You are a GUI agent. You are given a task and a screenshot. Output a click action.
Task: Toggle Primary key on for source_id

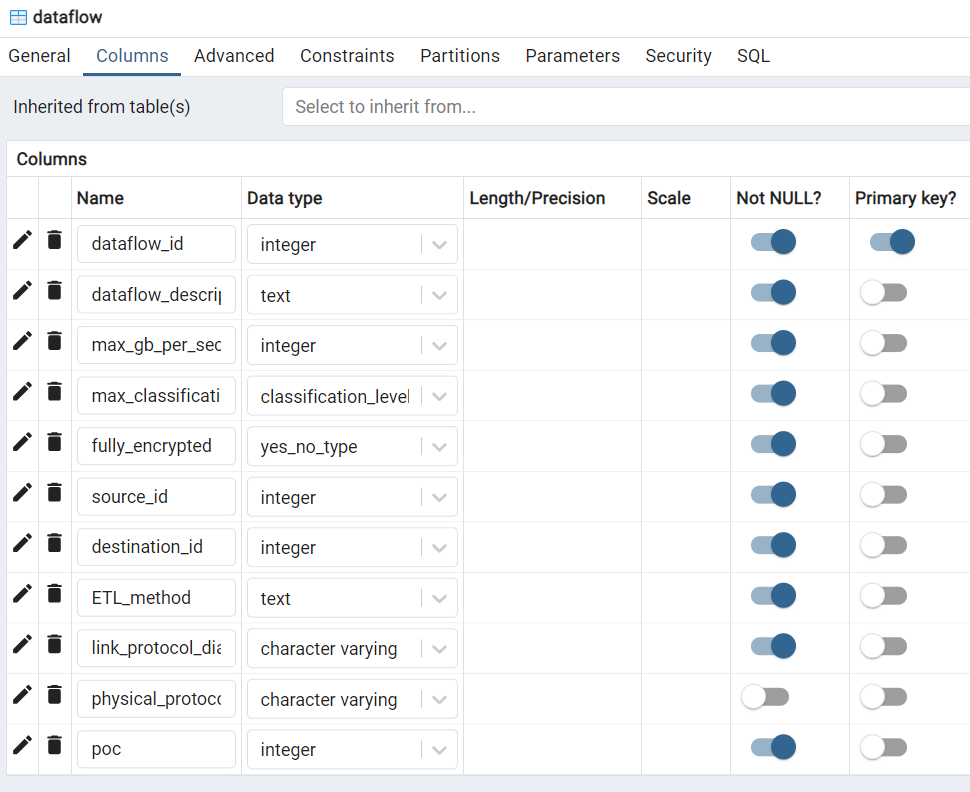pos(883,495)
